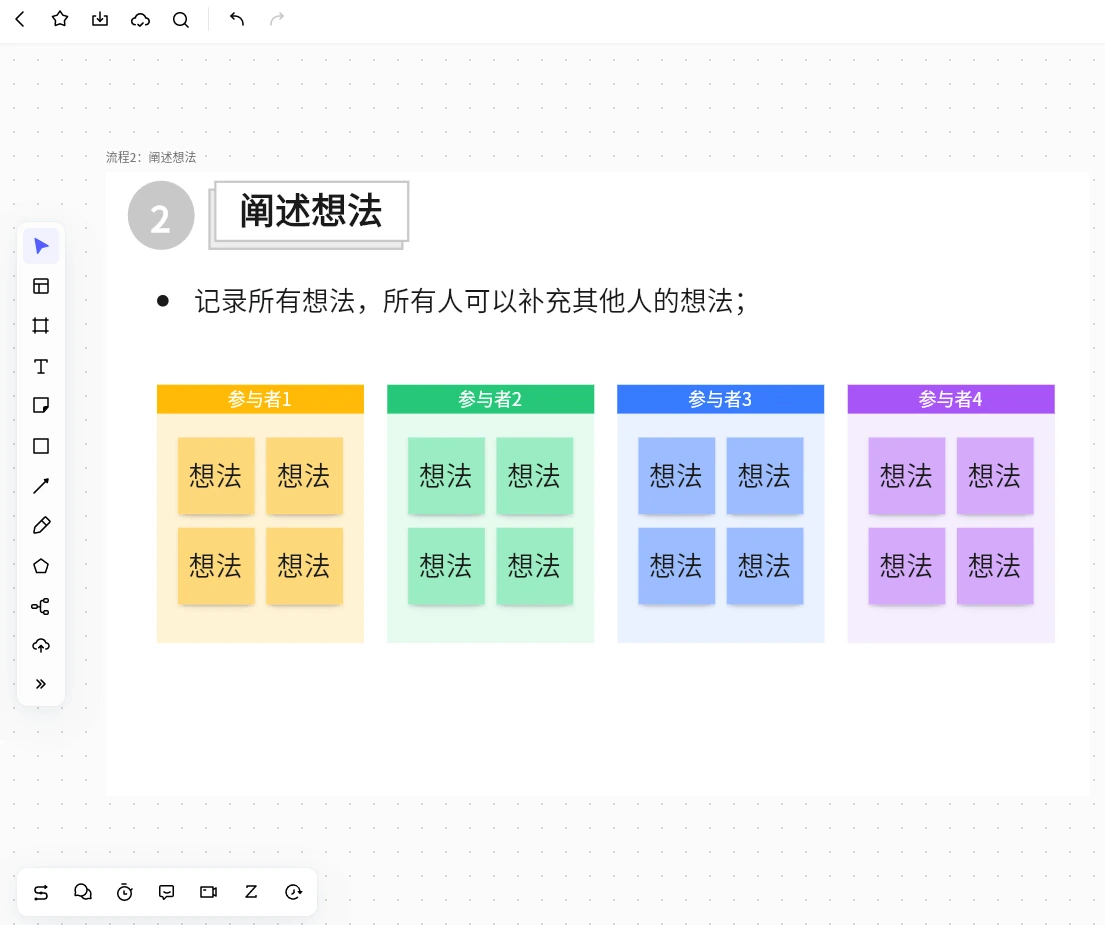The image size is (1105, 925).
Task: Undo the last action
Action: pos(237,19)
